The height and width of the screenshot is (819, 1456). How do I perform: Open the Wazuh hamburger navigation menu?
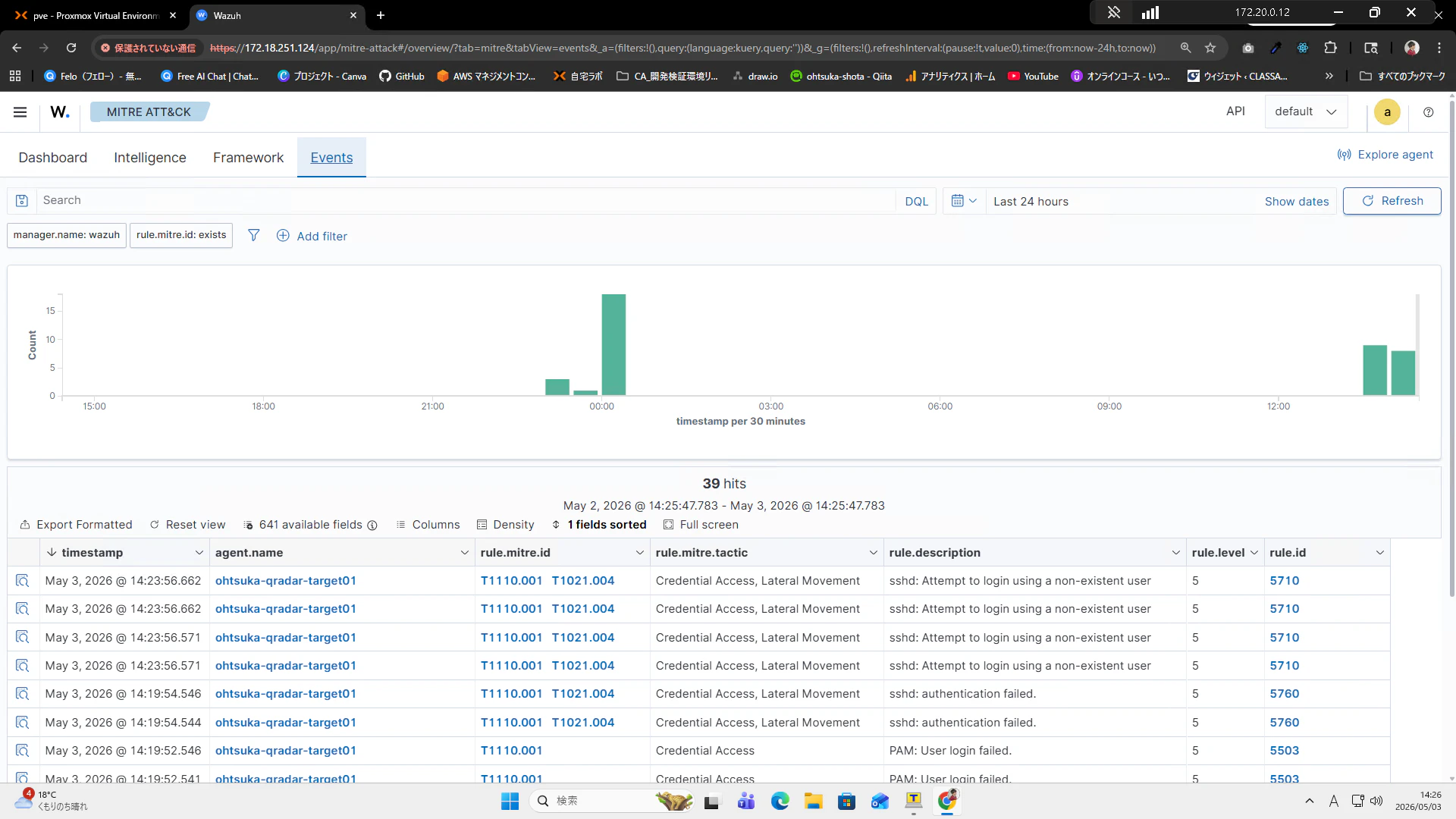[20, 112]
